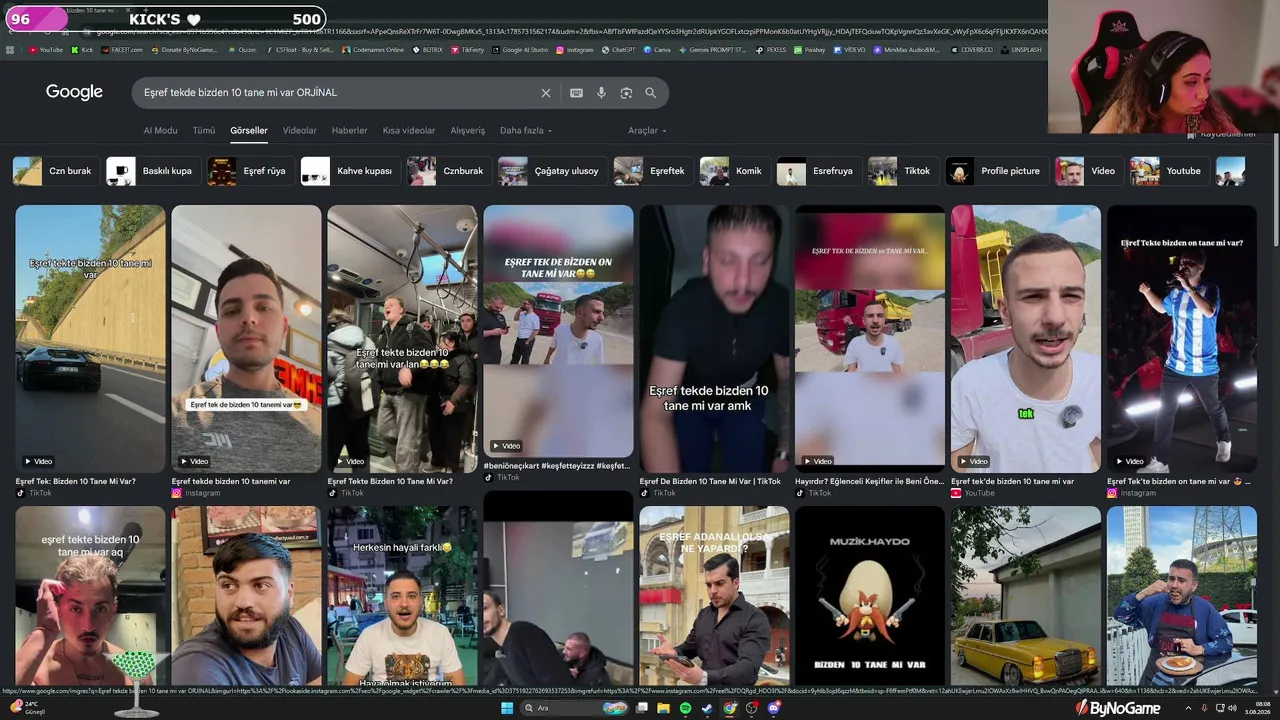This screenshot has width=1280, height=720.
Task: Switch to the Haberler tab
Action: point(350,130)
